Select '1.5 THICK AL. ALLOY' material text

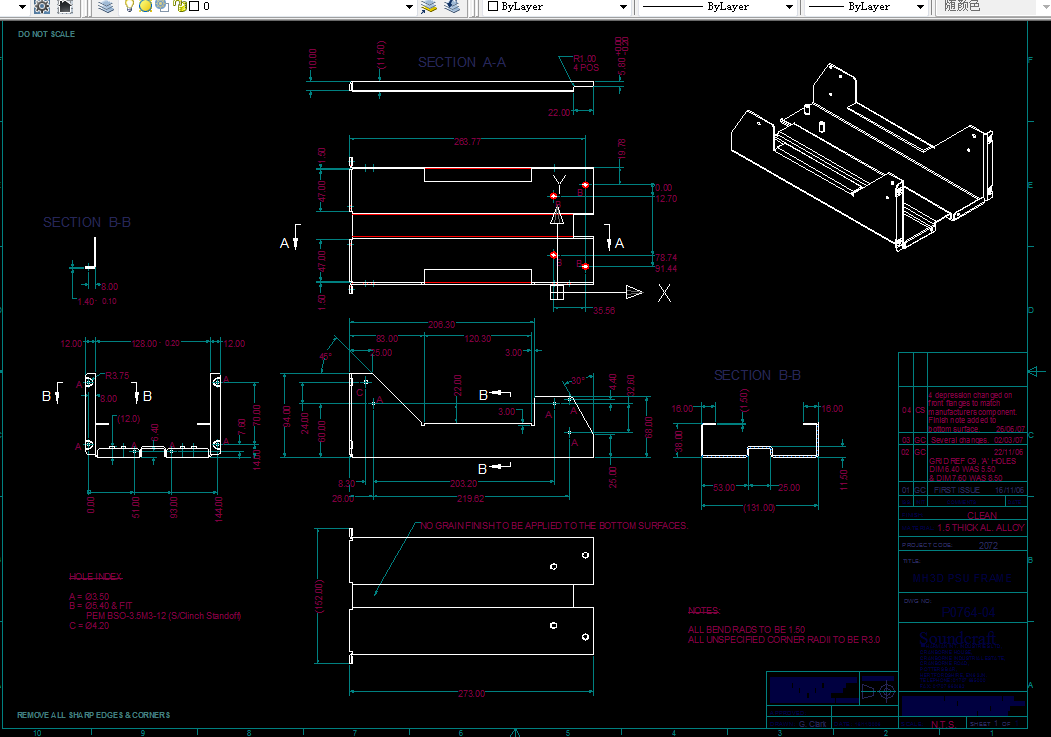click(981, 528)
